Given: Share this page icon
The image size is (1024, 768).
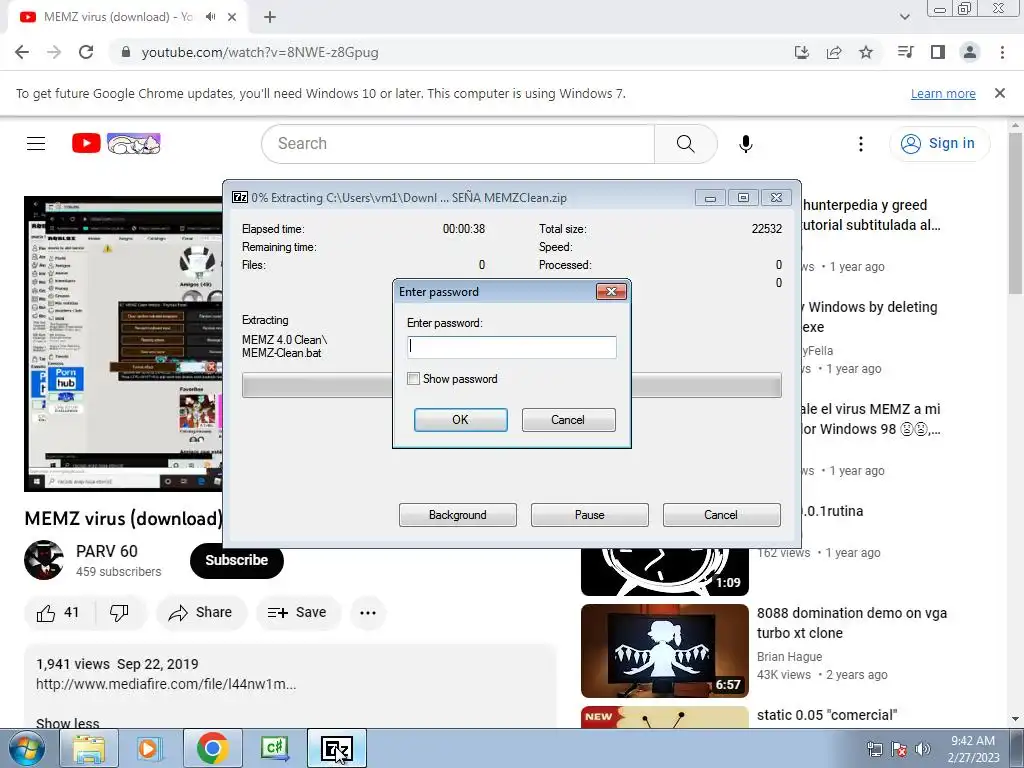Looking at the screenshot, I should (834, 52).
